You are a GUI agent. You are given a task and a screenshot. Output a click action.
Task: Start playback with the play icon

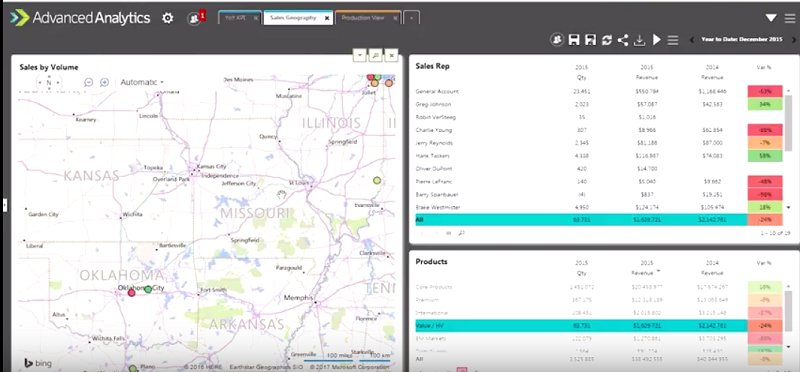click(x=657, y=40)
